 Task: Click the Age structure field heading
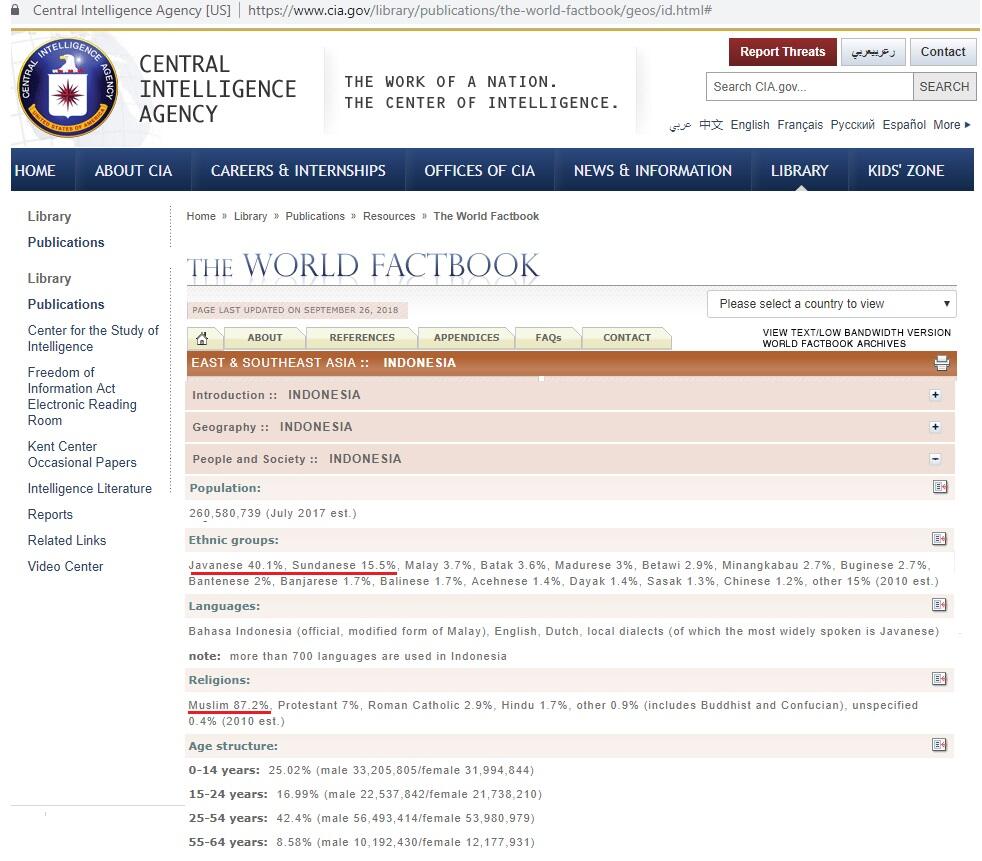[x=233, y=746]
